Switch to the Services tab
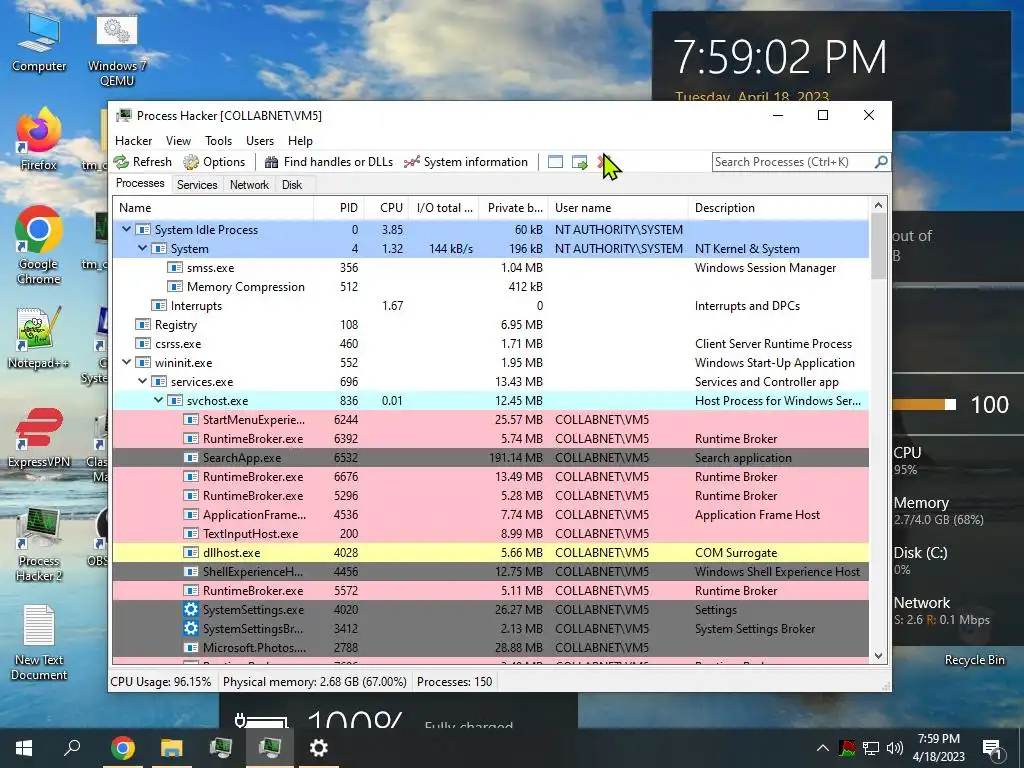This screenshot has width=1024, height=768. coord(197,185)
